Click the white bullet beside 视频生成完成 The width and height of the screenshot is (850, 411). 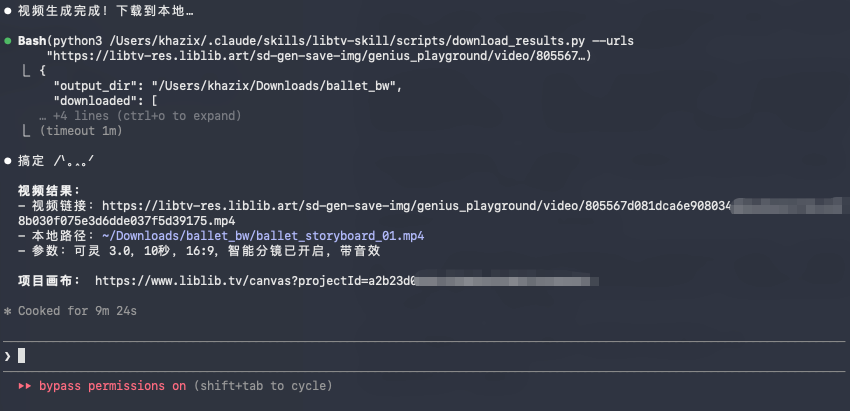pos(8,11)
